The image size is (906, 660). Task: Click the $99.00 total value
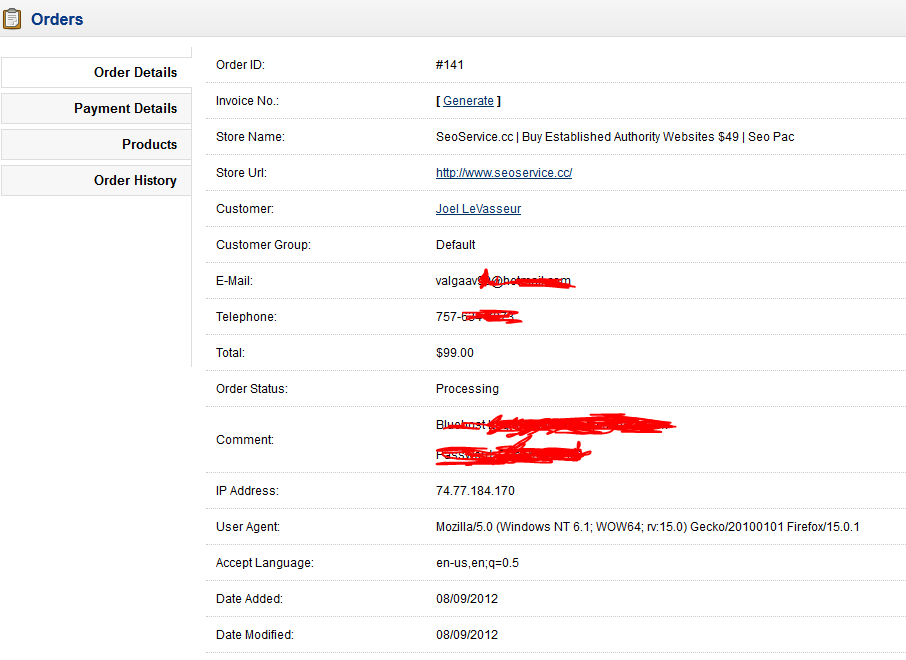point(455,353)
